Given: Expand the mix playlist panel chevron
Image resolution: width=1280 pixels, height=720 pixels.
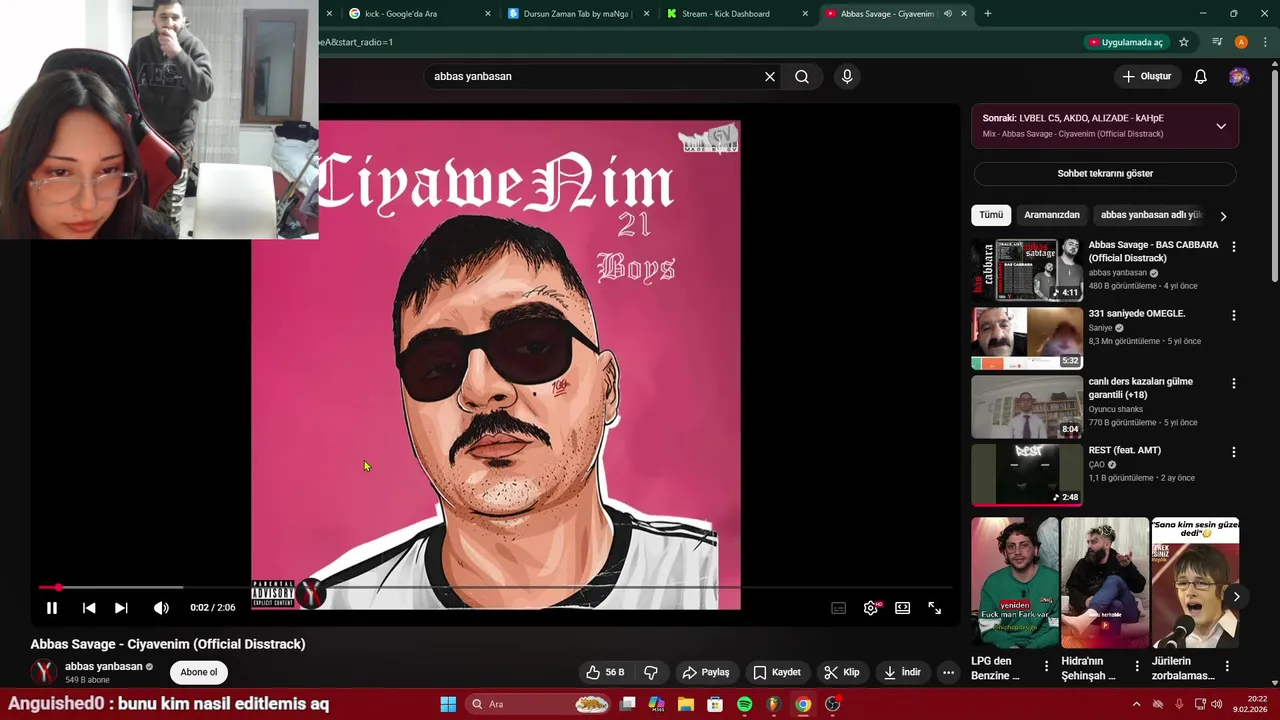Looking at the screenshot, I should 1221,126.
